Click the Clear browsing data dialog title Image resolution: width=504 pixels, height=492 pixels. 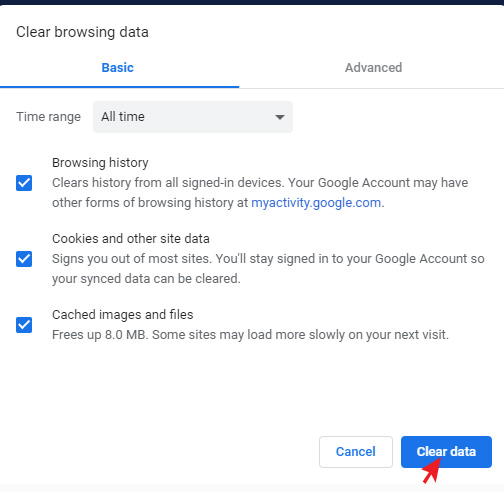82,32
